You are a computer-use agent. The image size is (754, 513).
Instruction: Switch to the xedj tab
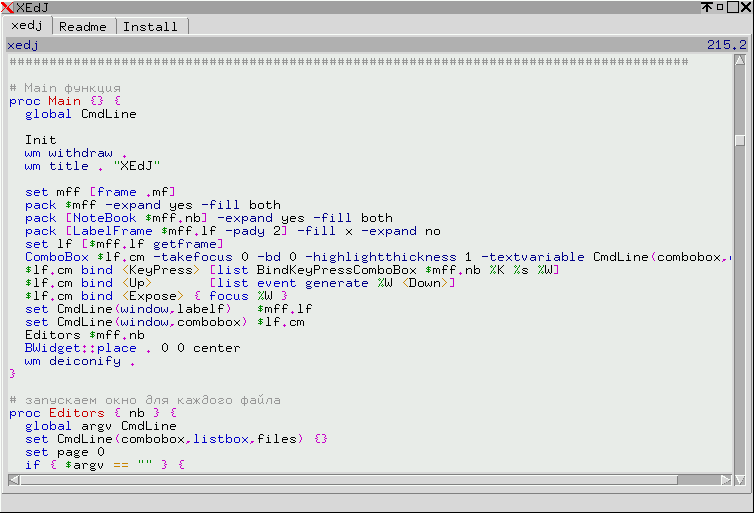tap(26, 26)
